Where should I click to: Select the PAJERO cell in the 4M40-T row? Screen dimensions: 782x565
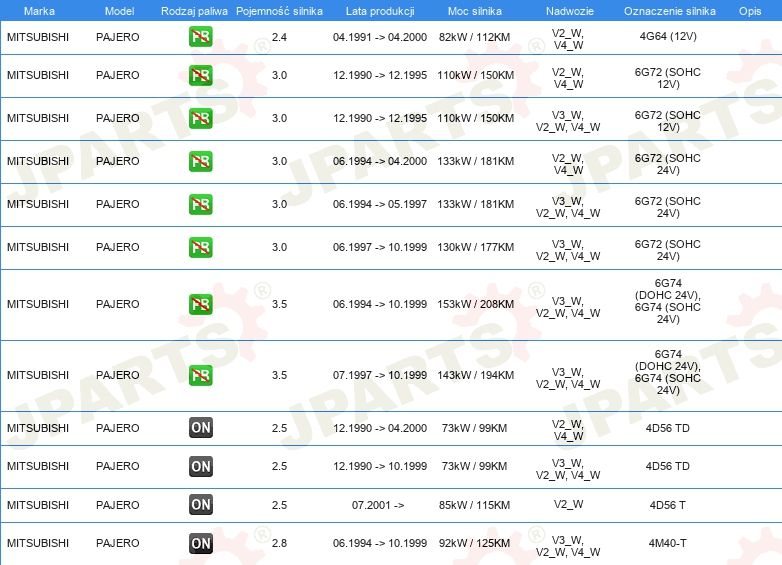click(x=118, y=543)
